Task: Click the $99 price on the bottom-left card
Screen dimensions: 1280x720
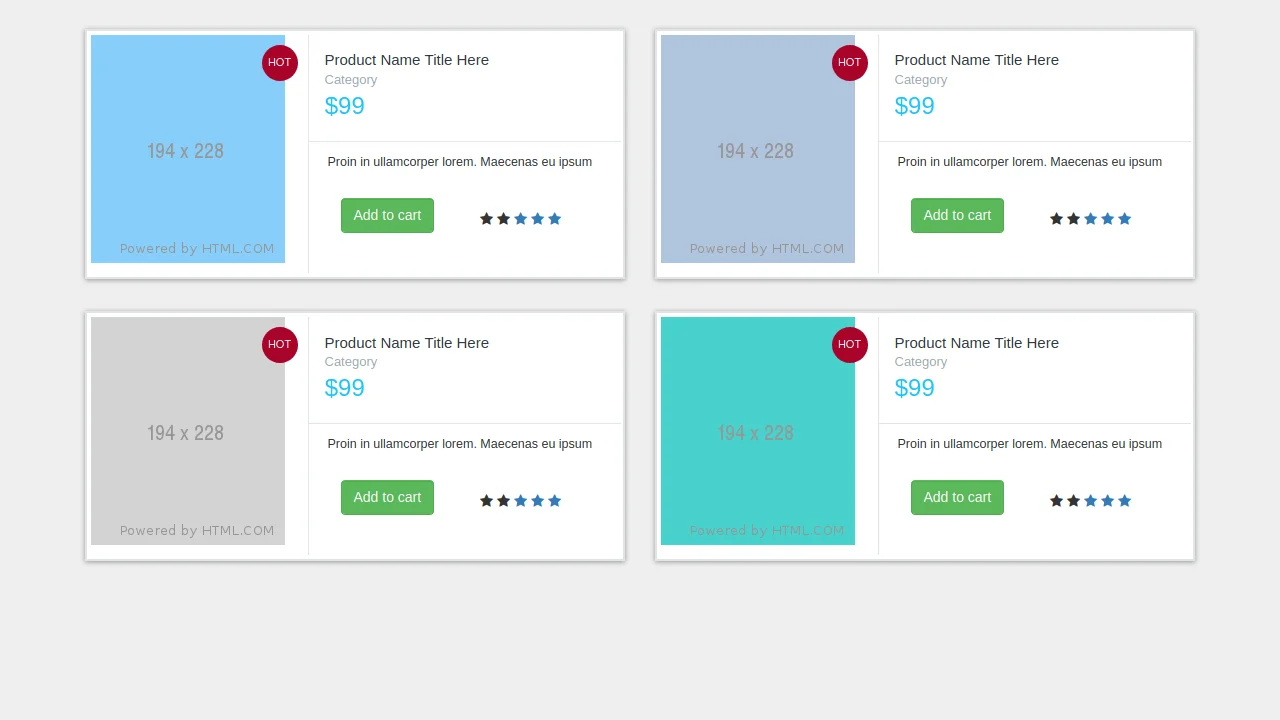Action: click(x=344, y=388)
